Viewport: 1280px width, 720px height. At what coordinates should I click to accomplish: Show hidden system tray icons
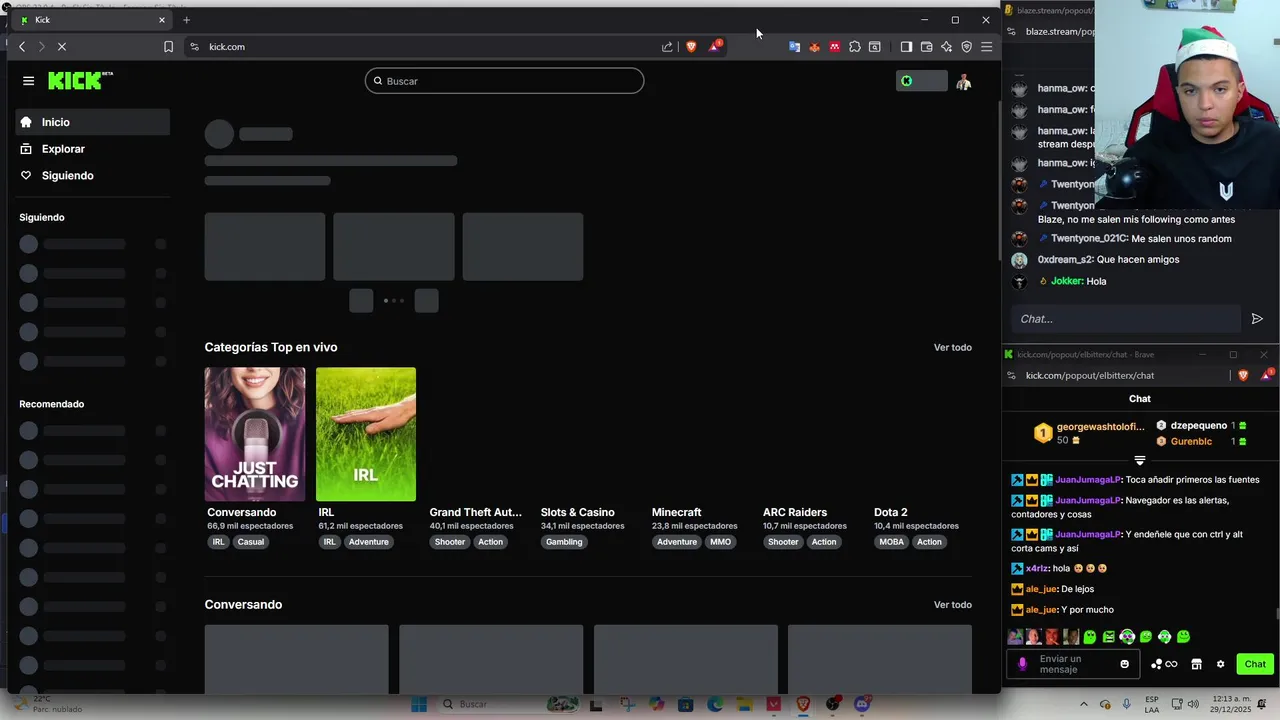1084,704
